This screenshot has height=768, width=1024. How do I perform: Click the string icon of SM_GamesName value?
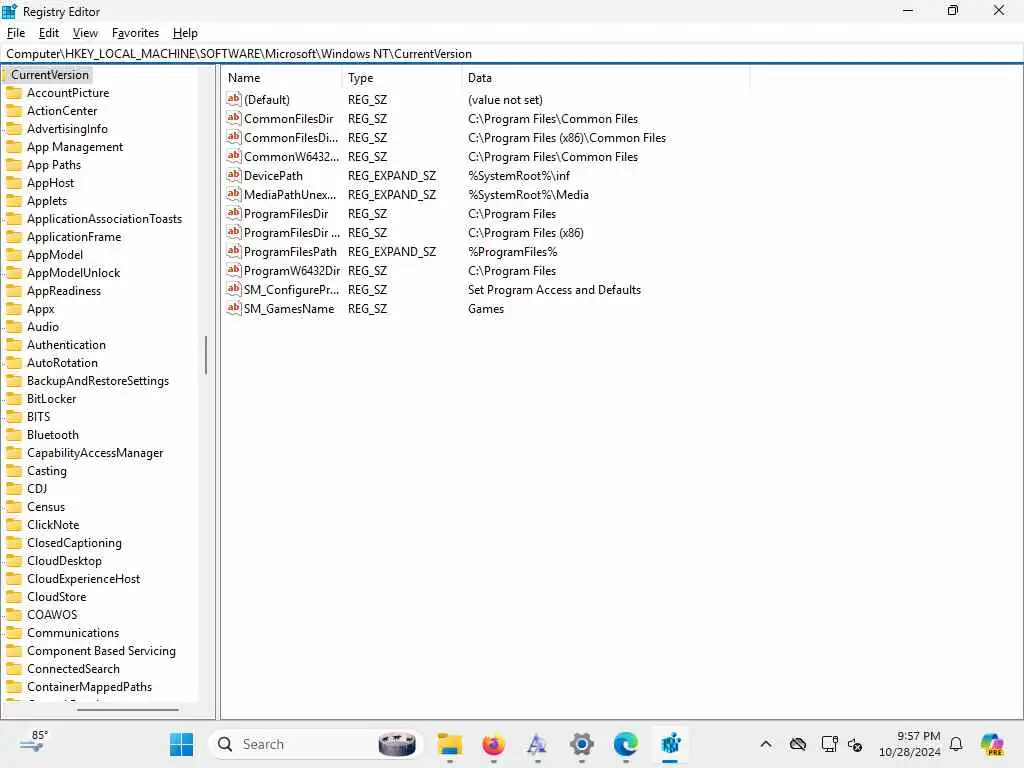(234, 308)
